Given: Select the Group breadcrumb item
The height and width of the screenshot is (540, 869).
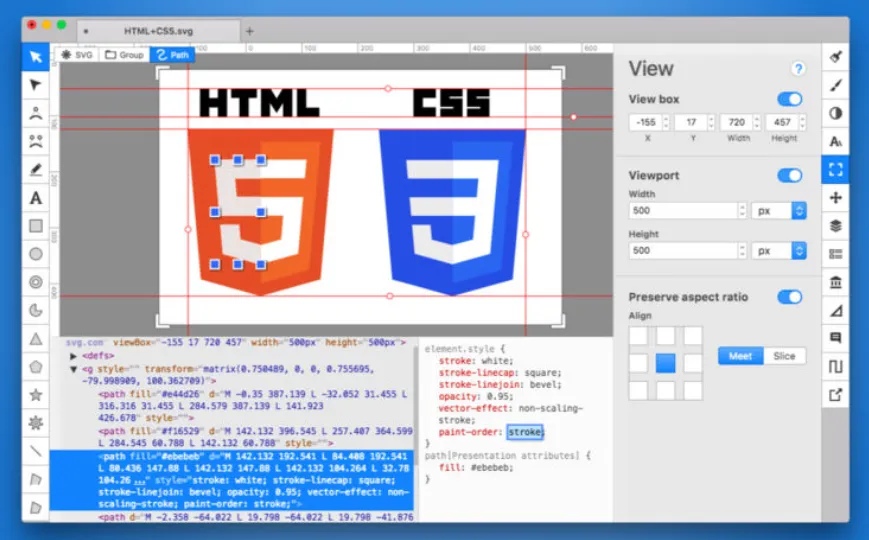Looking at the screenshot, I should 125,55.
